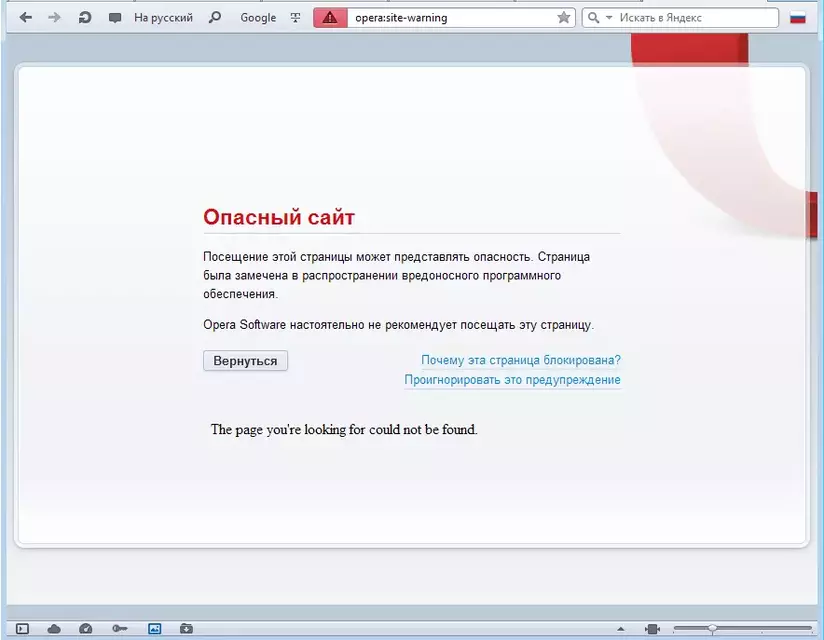Click the Opera Software recommendation sentence
The width and height of the screenshot is (824, 640).
[398, 325]
